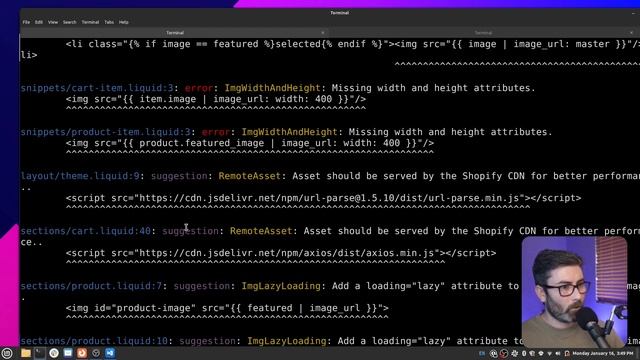Open the network tray icon
The width and height of the screenshot is (640, 360).
pos(549,353)
